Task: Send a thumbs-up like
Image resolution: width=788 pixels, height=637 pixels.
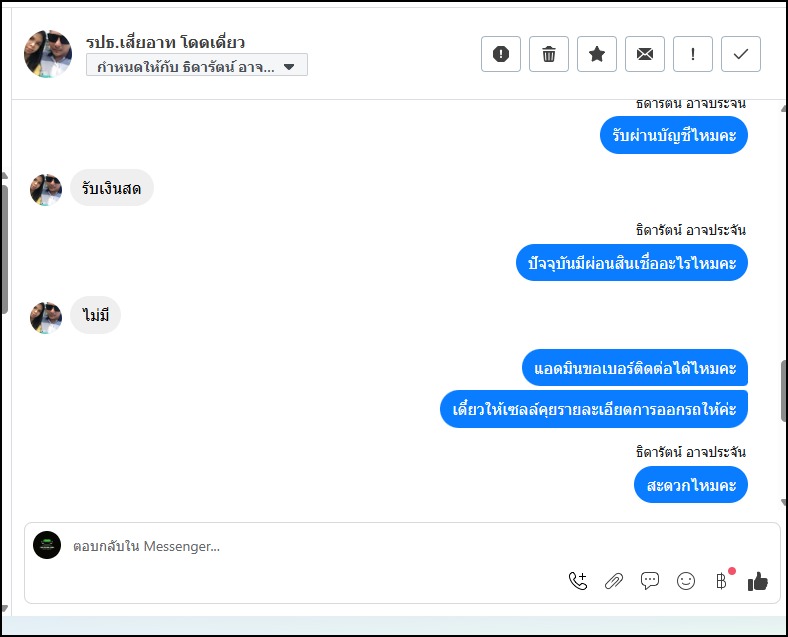Action: pos(757,582)
